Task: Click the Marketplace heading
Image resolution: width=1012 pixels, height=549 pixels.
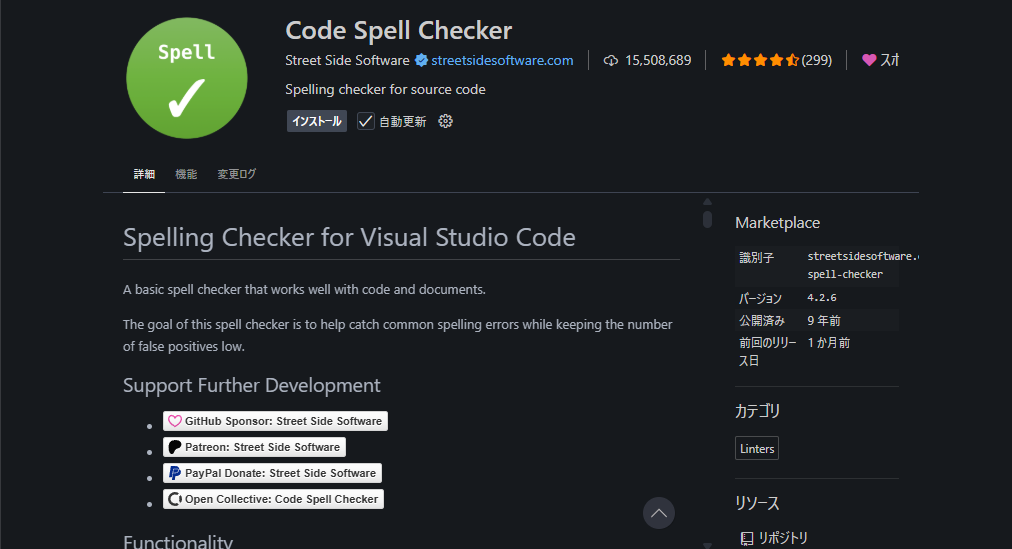Action: point(777,223)
